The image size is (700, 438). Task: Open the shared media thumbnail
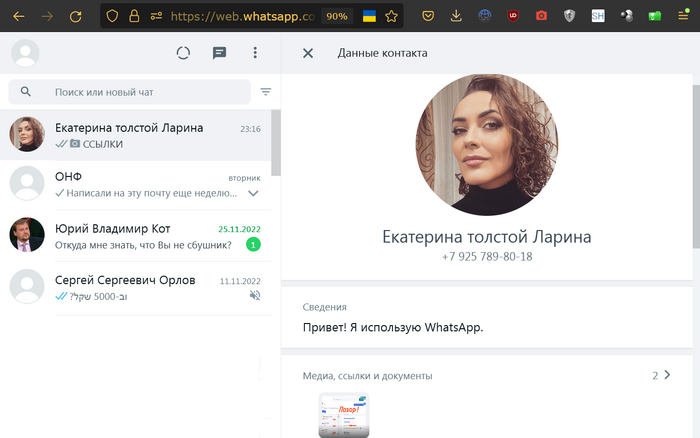(343, 415)
